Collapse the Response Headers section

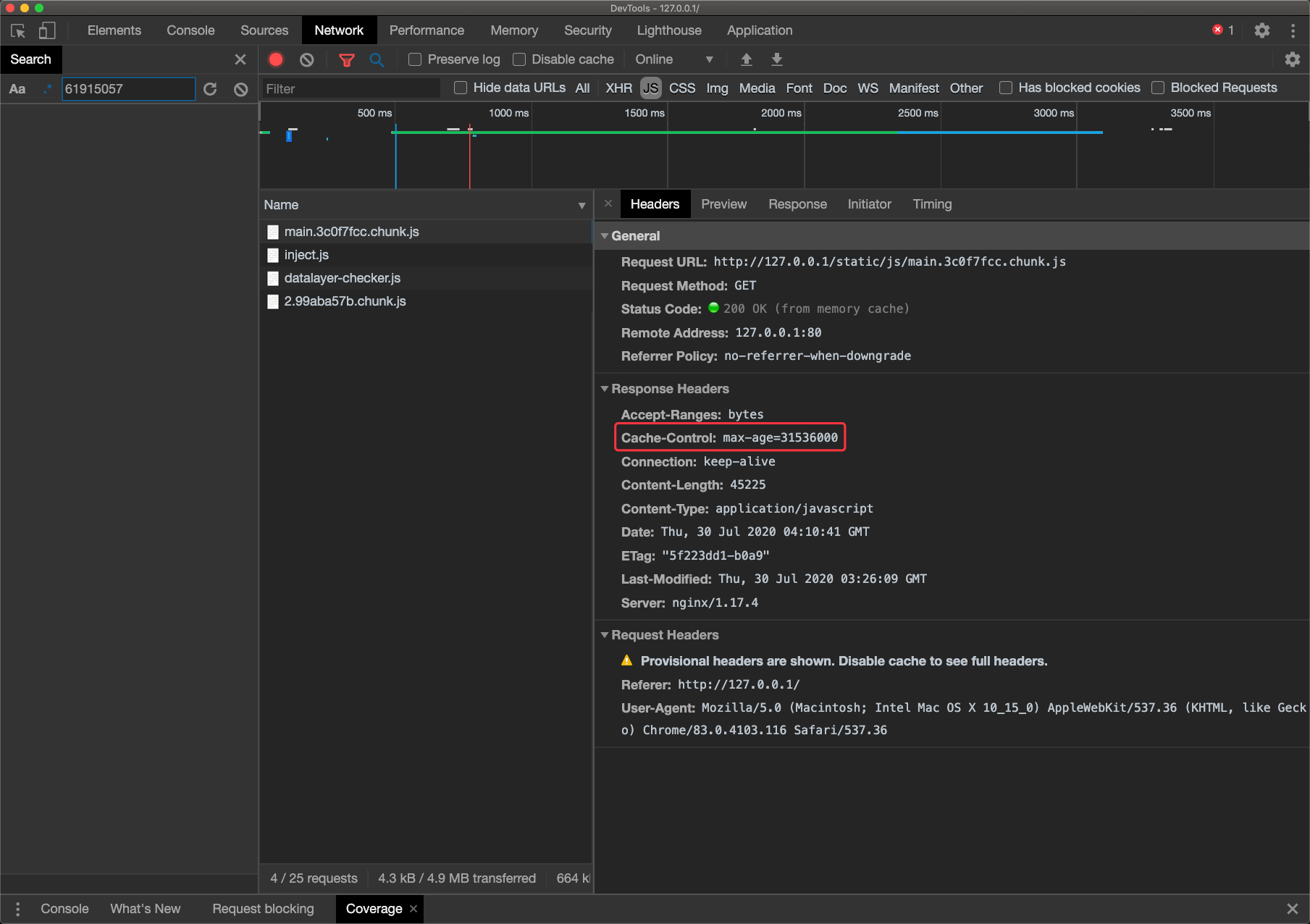click(605, 389)
